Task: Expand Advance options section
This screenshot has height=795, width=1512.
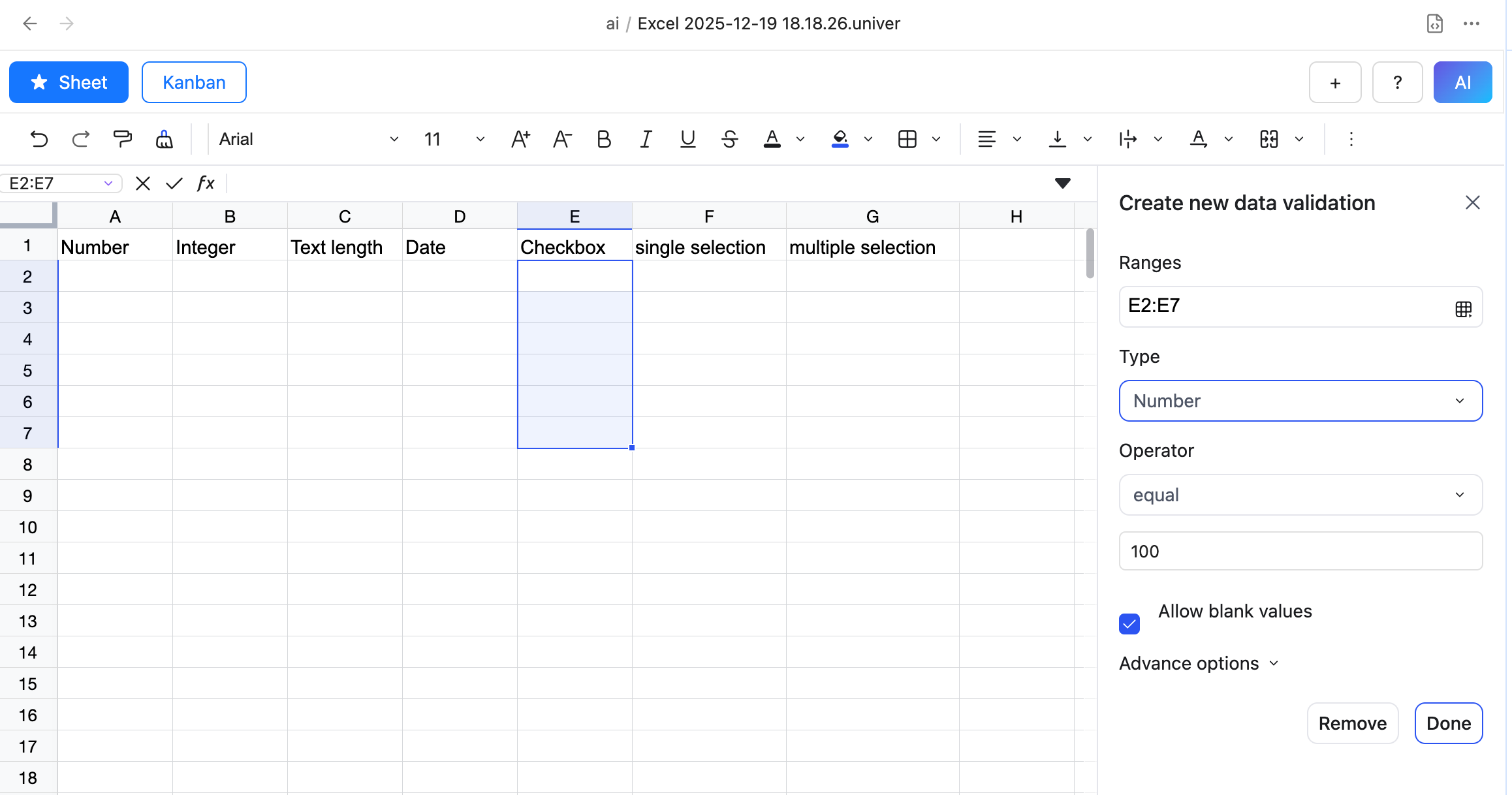Action: click(1199, 663)
